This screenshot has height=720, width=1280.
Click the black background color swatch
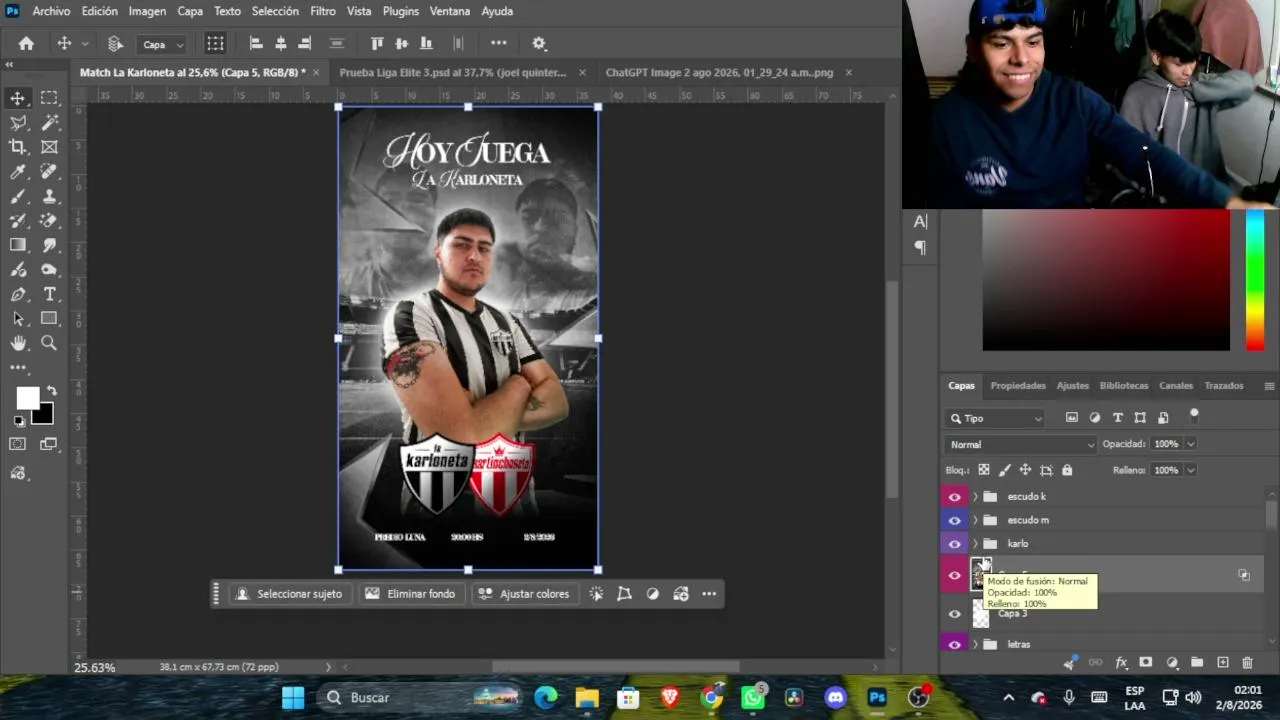tap(44, 415)
